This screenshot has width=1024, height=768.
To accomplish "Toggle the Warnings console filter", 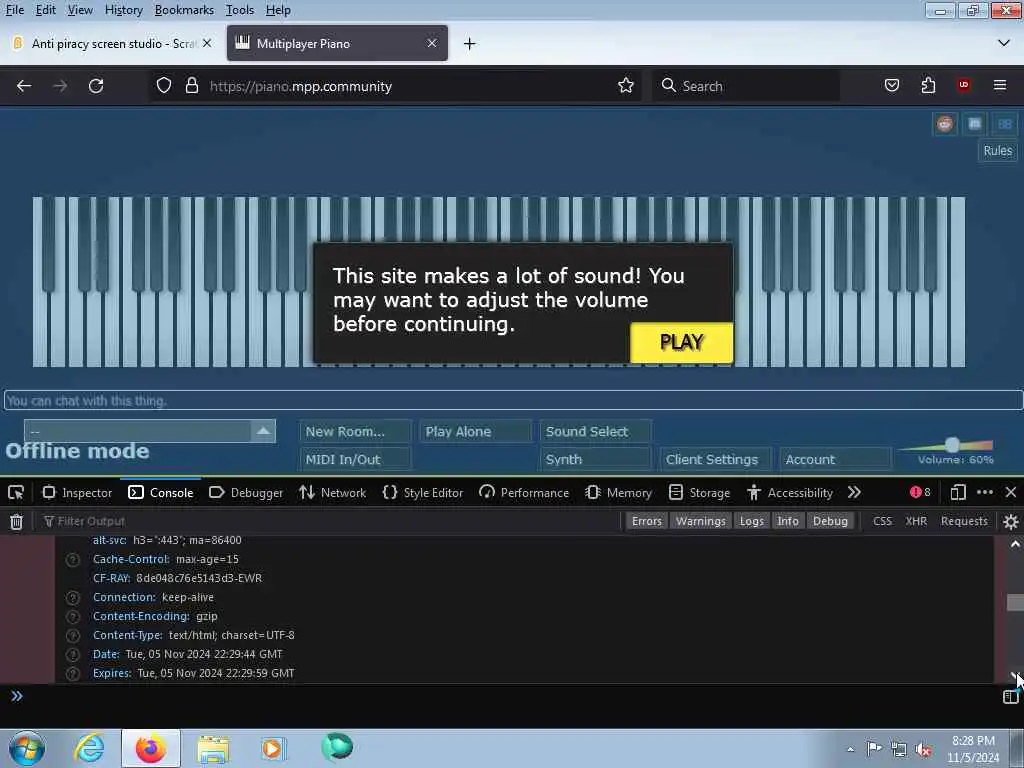I will tap(701, 521).
